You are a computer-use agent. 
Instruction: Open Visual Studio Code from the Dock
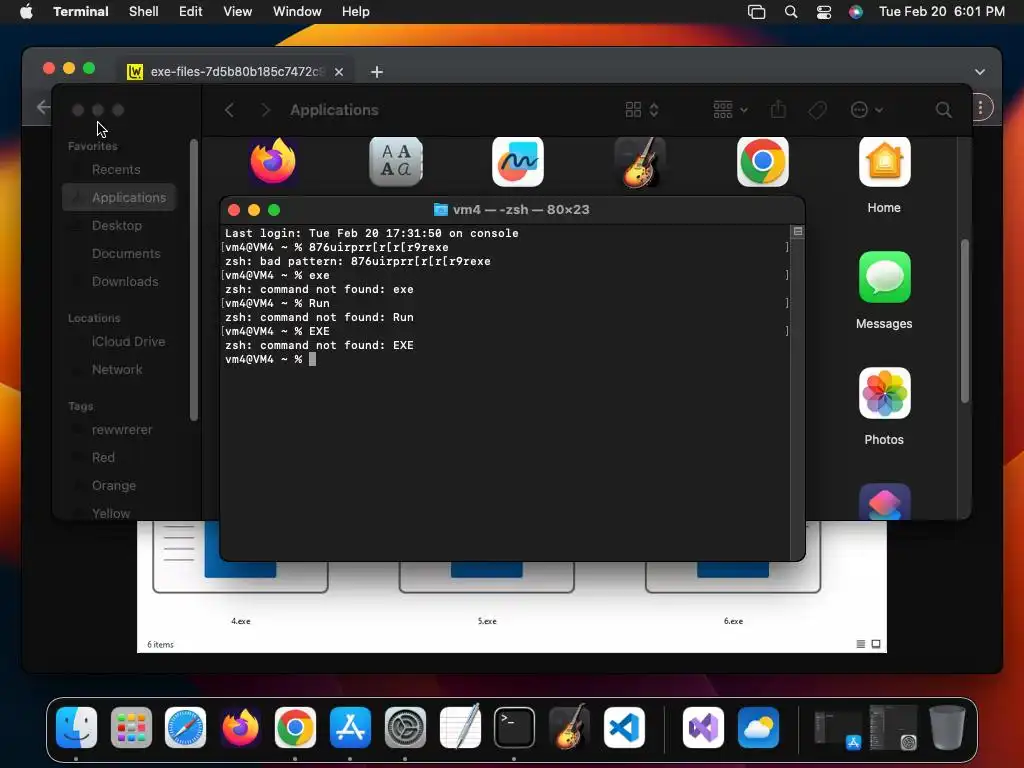624,728
